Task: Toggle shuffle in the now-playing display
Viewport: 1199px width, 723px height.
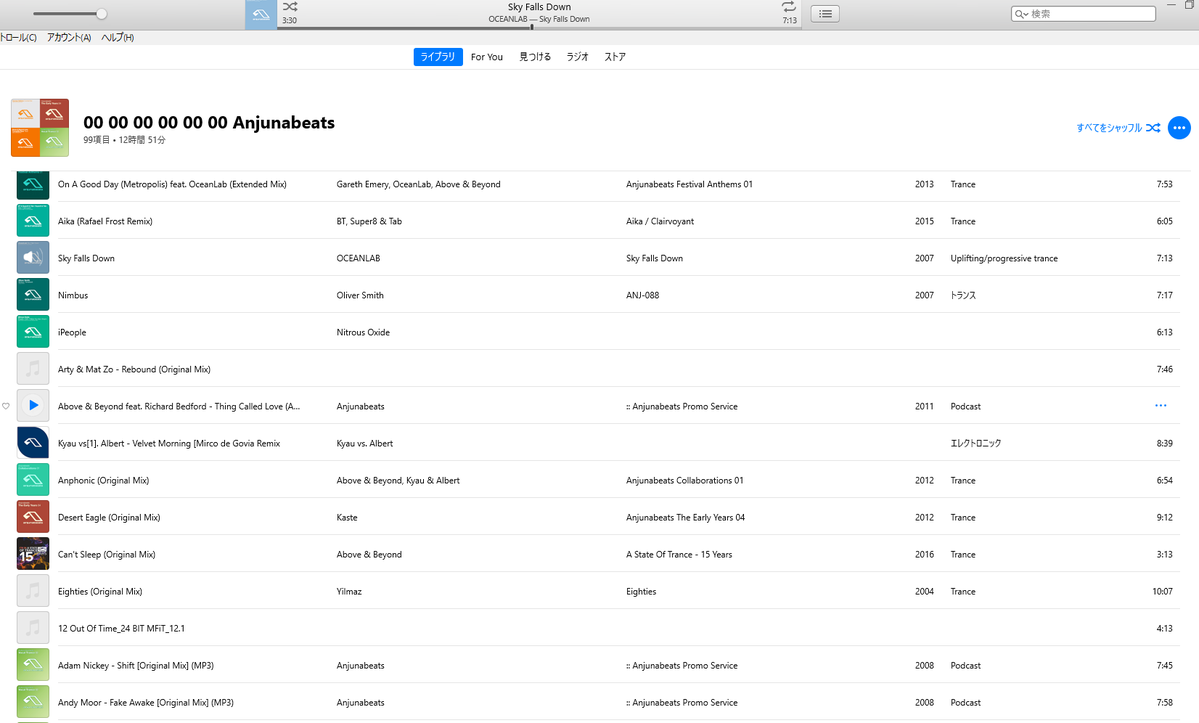Action: click(x=290, y=7)
